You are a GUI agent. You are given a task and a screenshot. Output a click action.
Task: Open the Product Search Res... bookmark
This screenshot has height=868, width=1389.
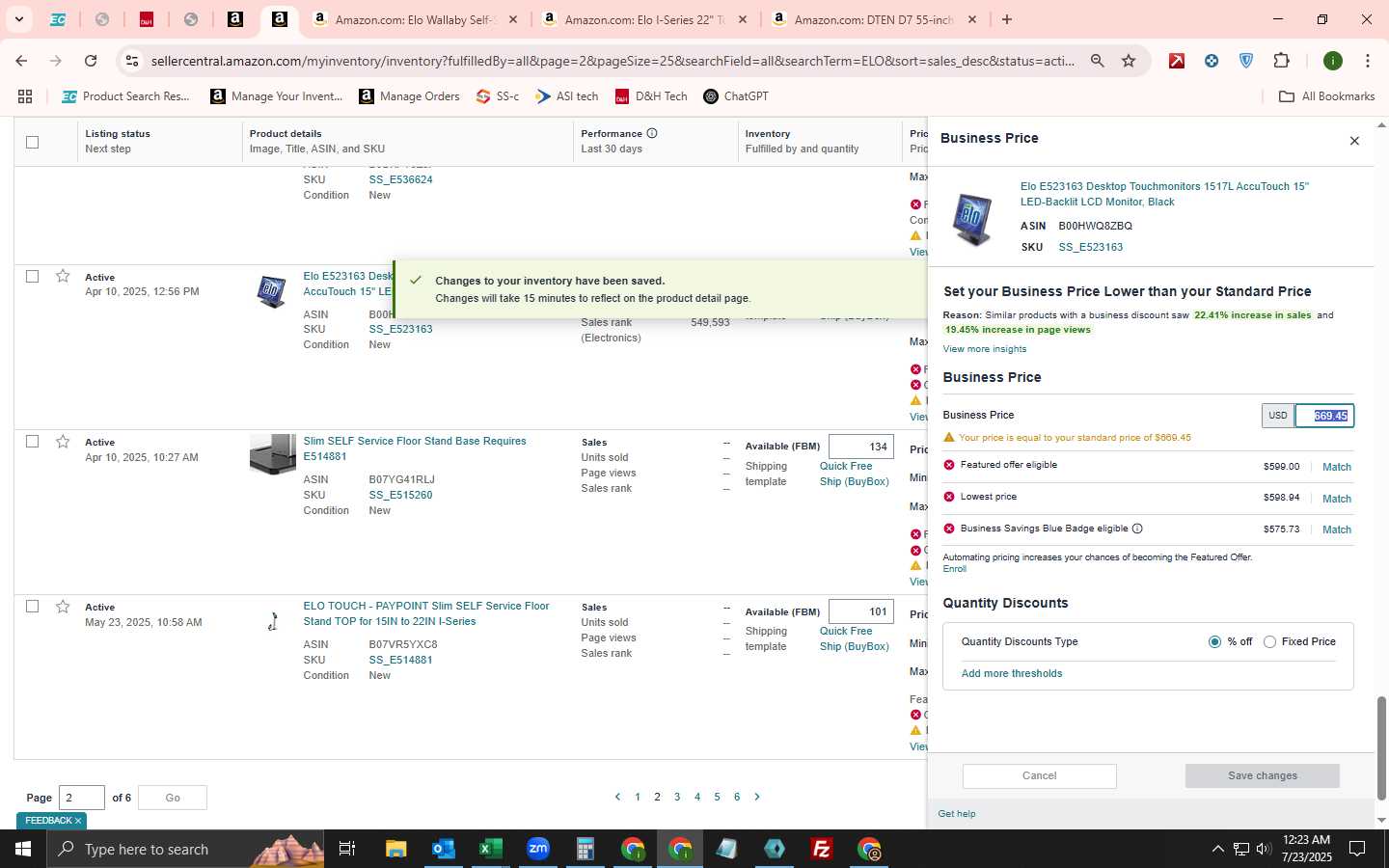(x=126, y=96)
